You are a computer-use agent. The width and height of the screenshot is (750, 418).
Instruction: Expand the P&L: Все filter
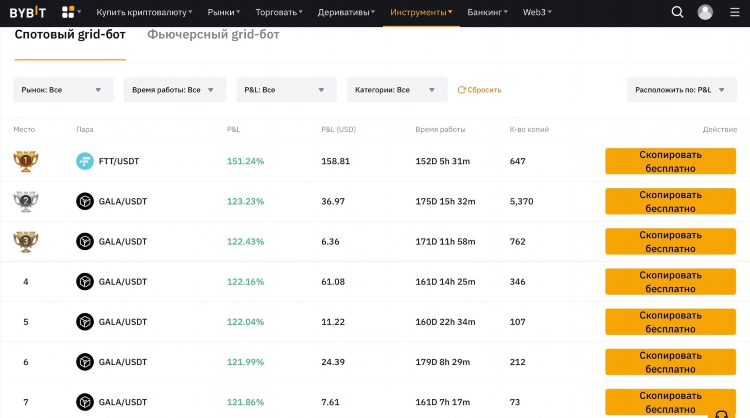coord(287,90)
